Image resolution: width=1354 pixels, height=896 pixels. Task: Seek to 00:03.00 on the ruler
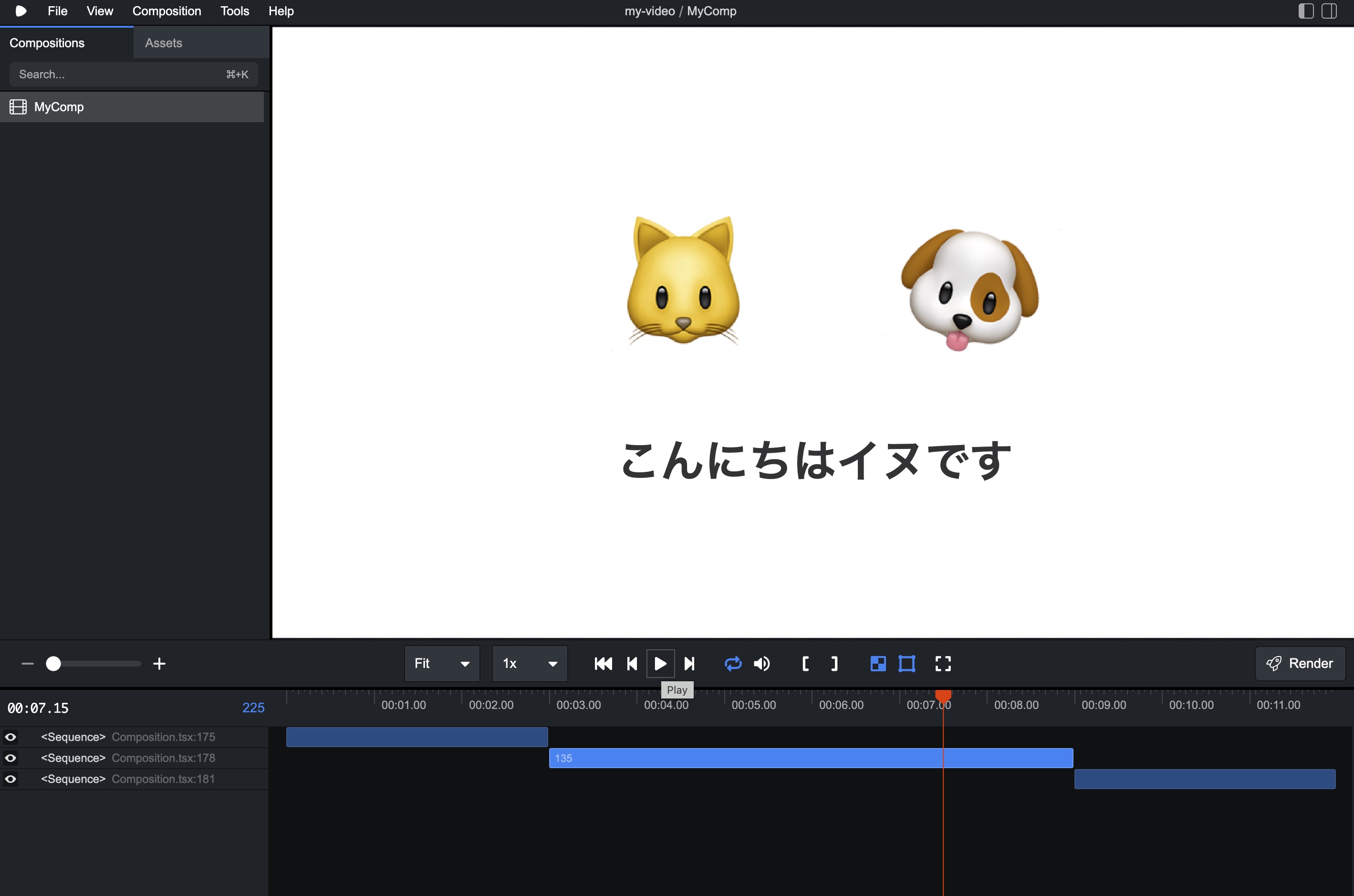pos(579,705)
